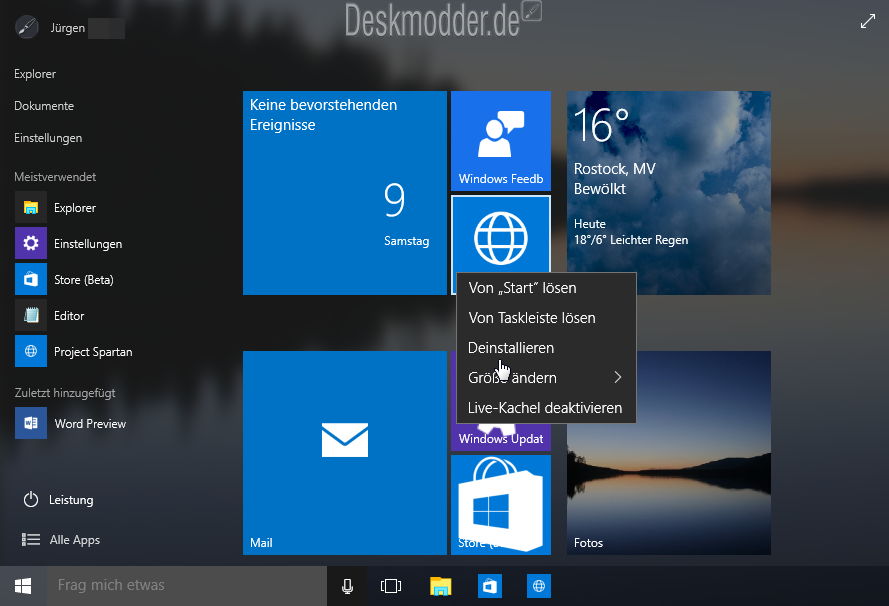
Task: Open Einstellungen gear icon in Meistverwendet
Action: (x=31, y=243)
